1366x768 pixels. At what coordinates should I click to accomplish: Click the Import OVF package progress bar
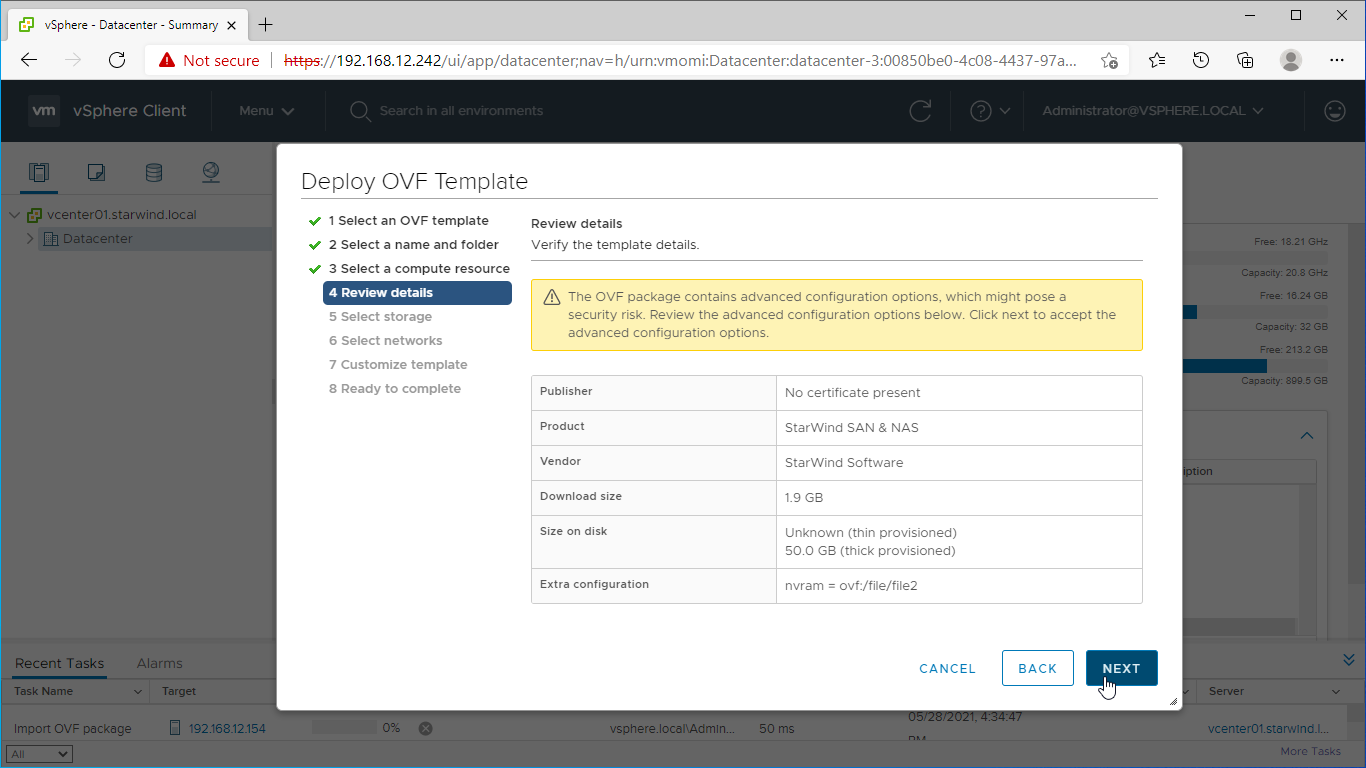[345, 728]
